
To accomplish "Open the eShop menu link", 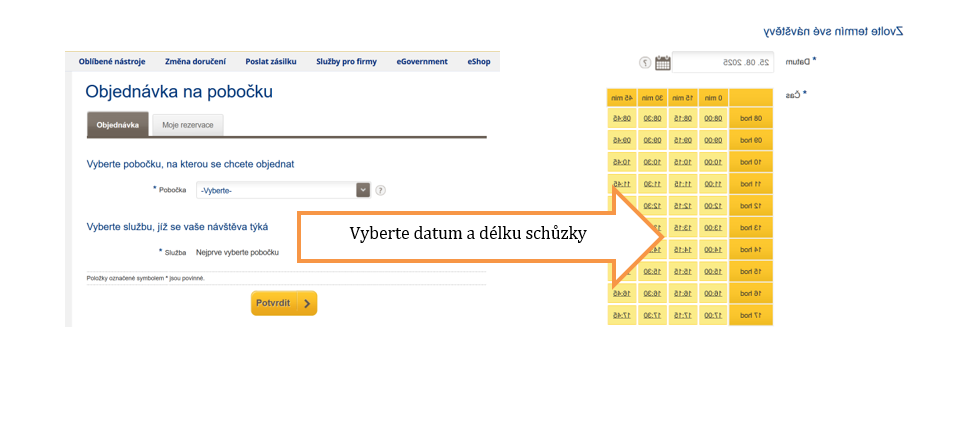I will click(x=479, y=61).
